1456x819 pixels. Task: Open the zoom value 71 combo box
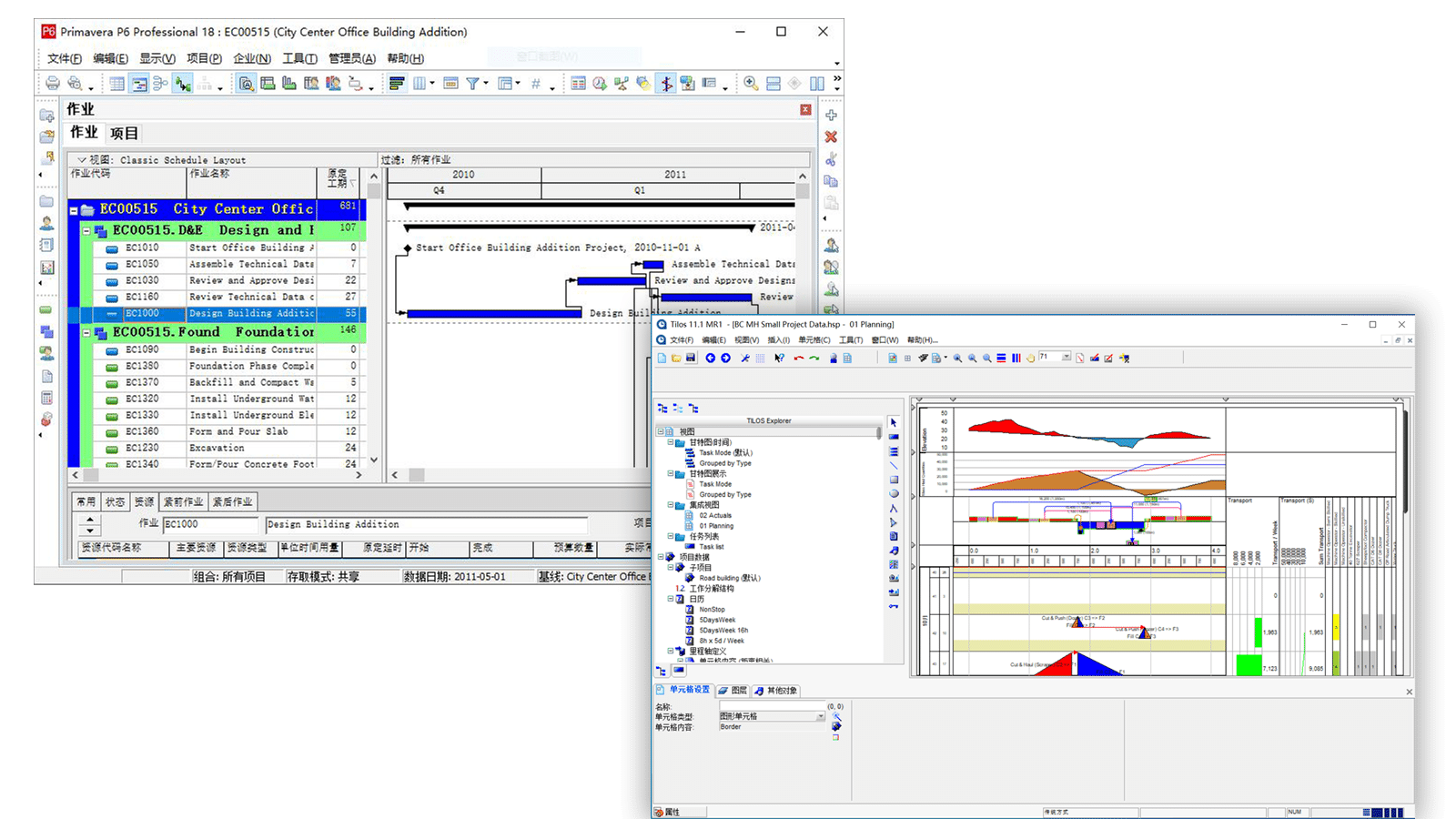1066,358
